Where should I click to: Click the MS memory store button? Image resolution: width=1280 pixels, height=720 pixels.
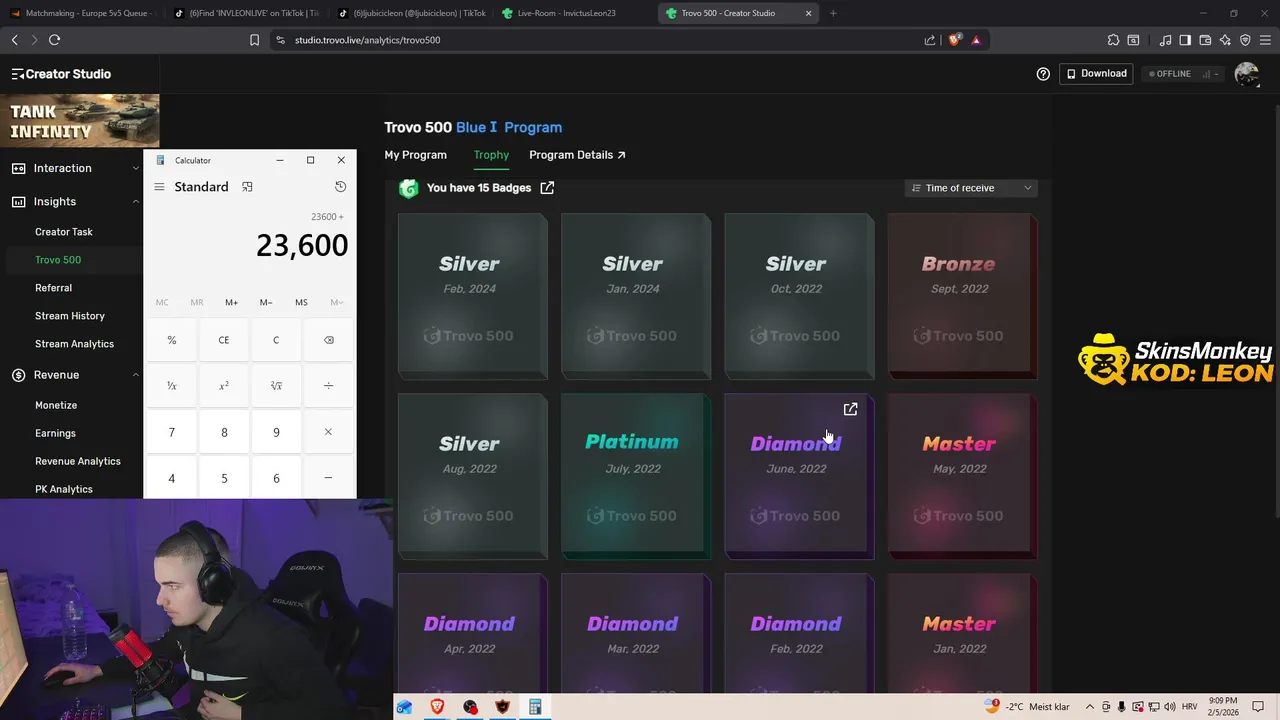[301, 302]
